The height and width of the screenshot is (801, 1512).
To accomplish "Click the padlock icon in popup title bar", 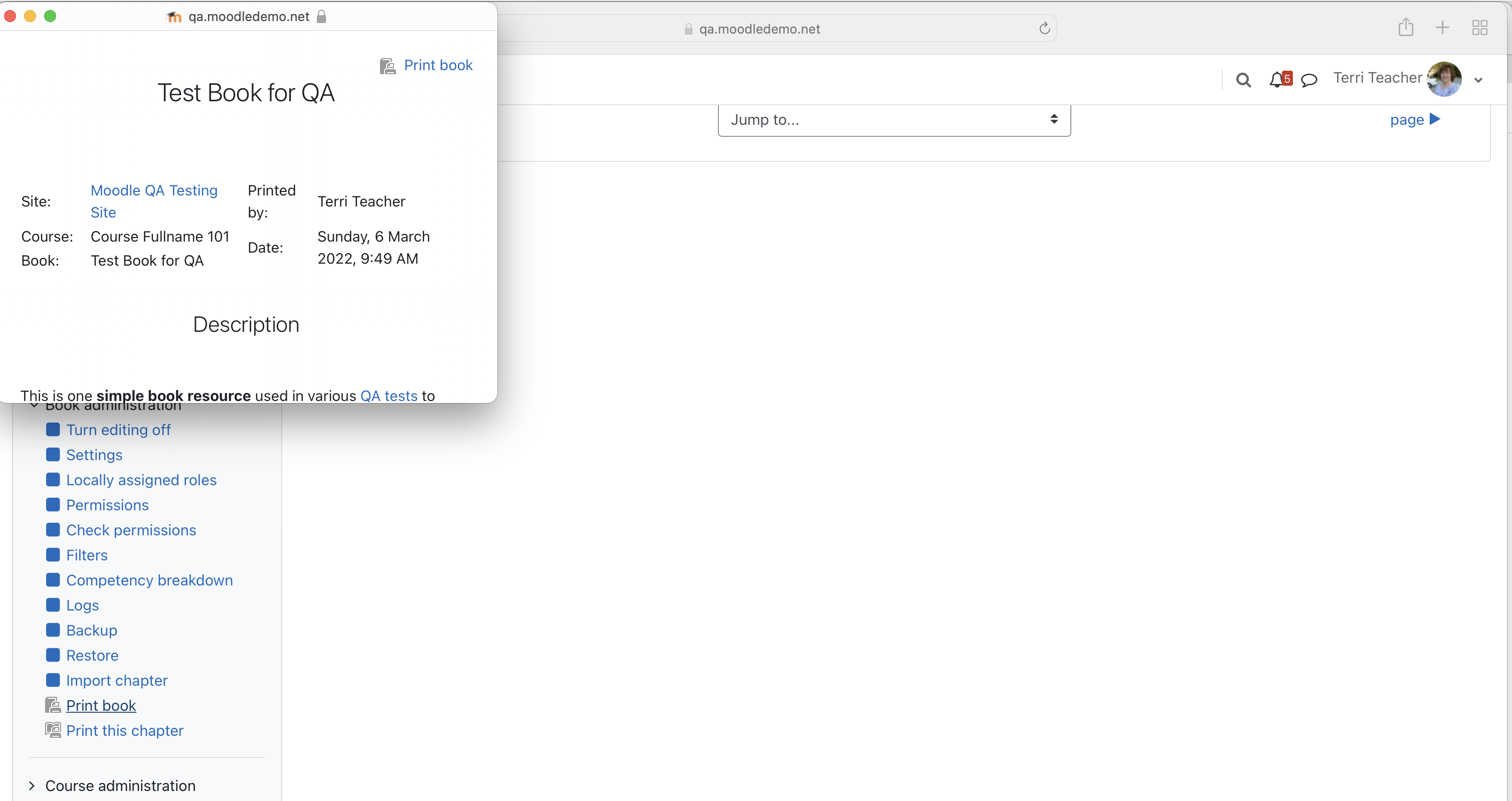I will point(321,17).
